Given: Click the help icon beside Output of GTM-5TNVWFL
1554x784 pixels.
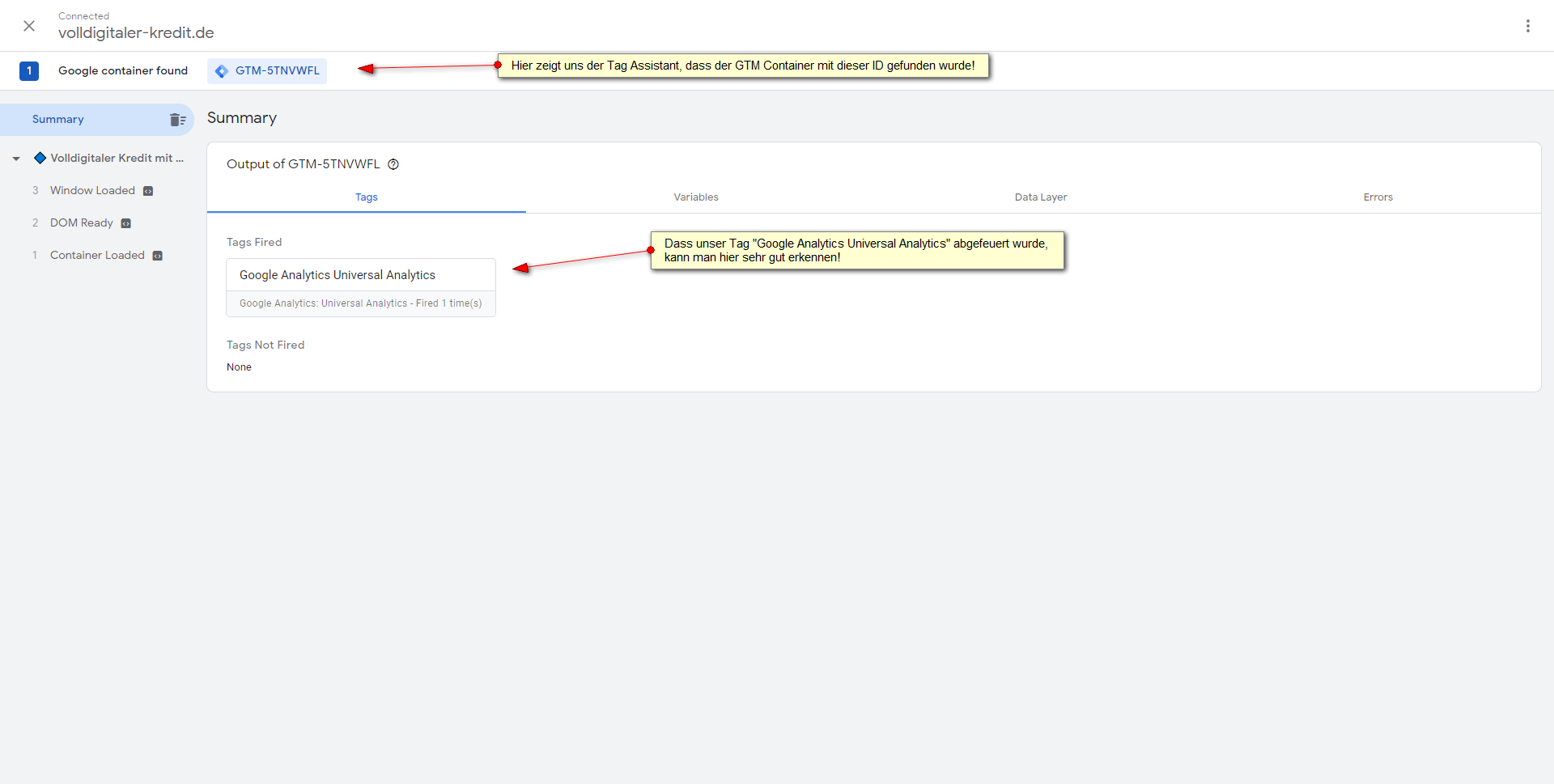Looking at the screenshot, I should tap(393, 164).
